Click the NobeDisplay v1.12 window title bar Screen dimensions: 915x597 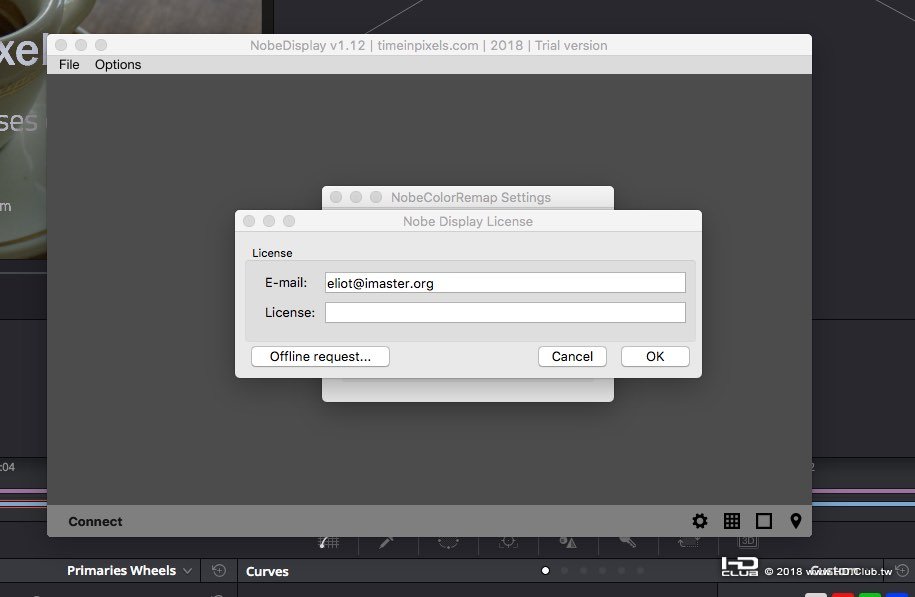click(x=429, y=45)
